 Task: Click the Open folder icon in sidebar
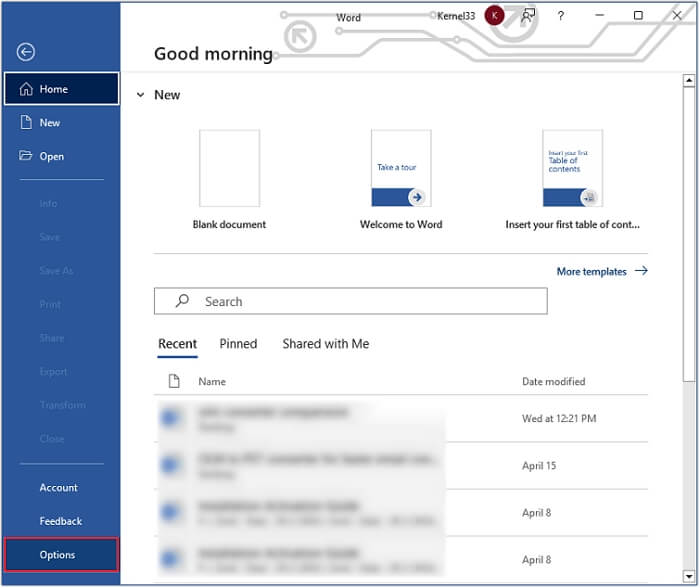pos(25,155)
